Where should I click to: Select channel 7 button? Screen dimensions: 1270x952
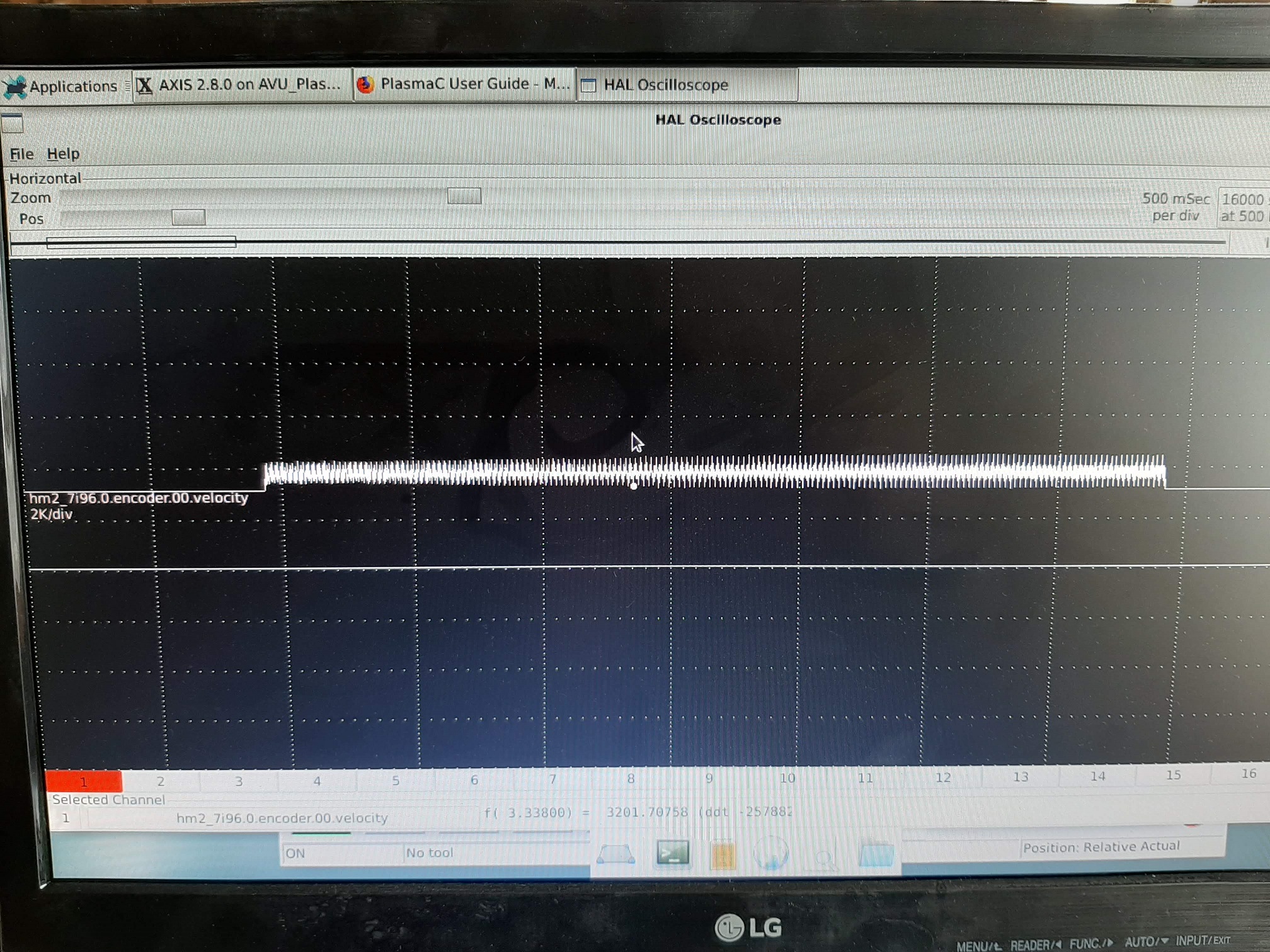[x=552, y=779]
